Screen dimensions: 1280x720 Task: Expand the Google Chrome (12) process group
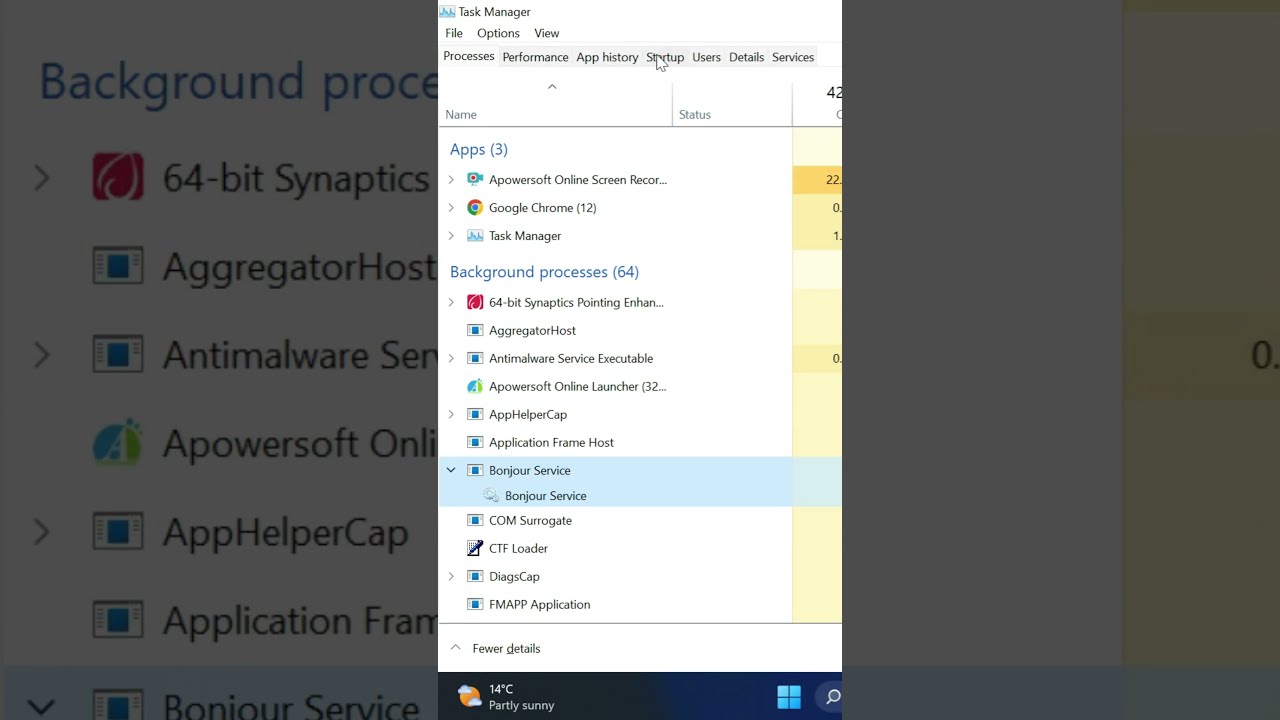[x=451, y=208]
